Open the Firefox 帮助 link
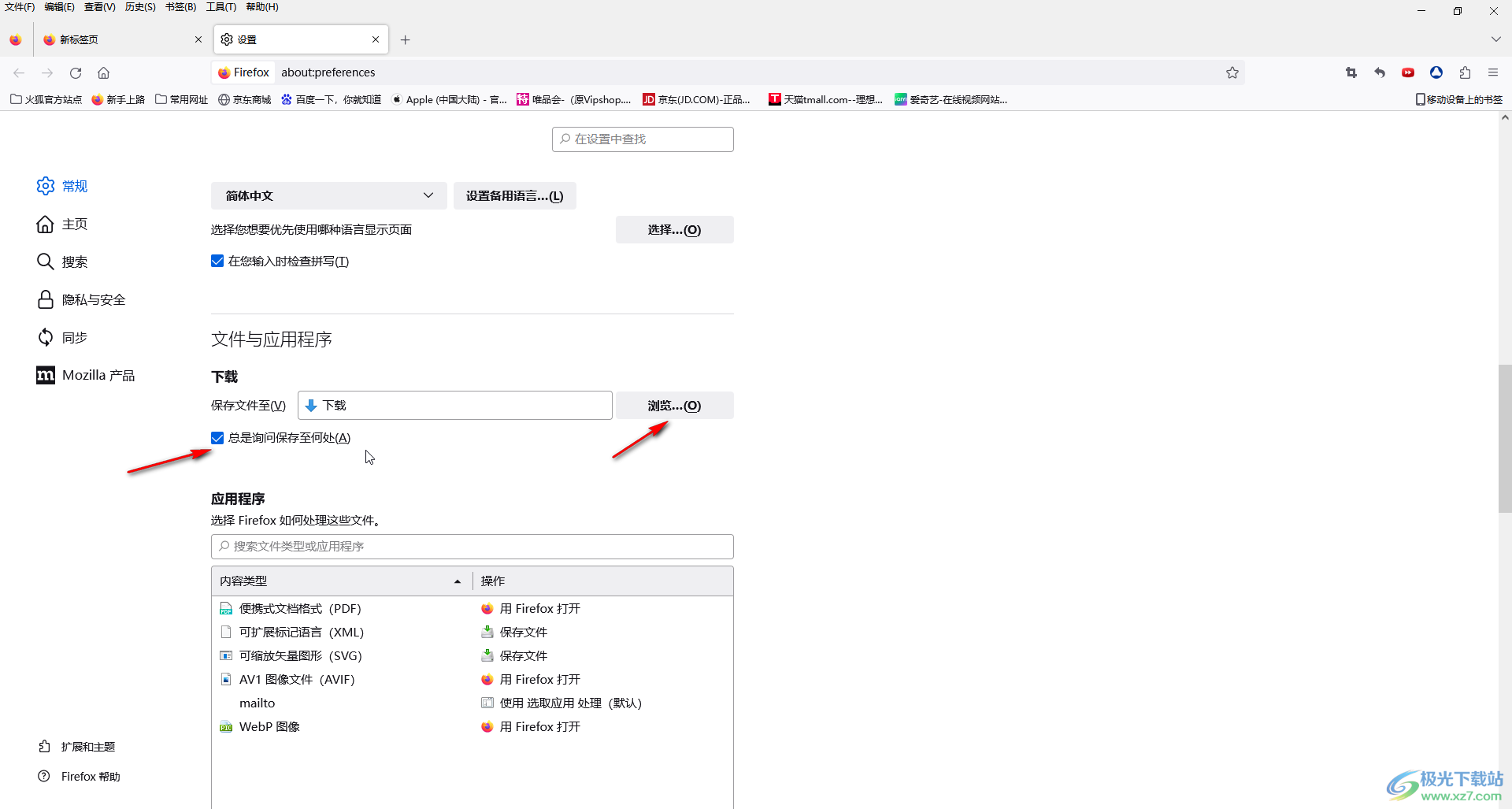 (79, 776)
